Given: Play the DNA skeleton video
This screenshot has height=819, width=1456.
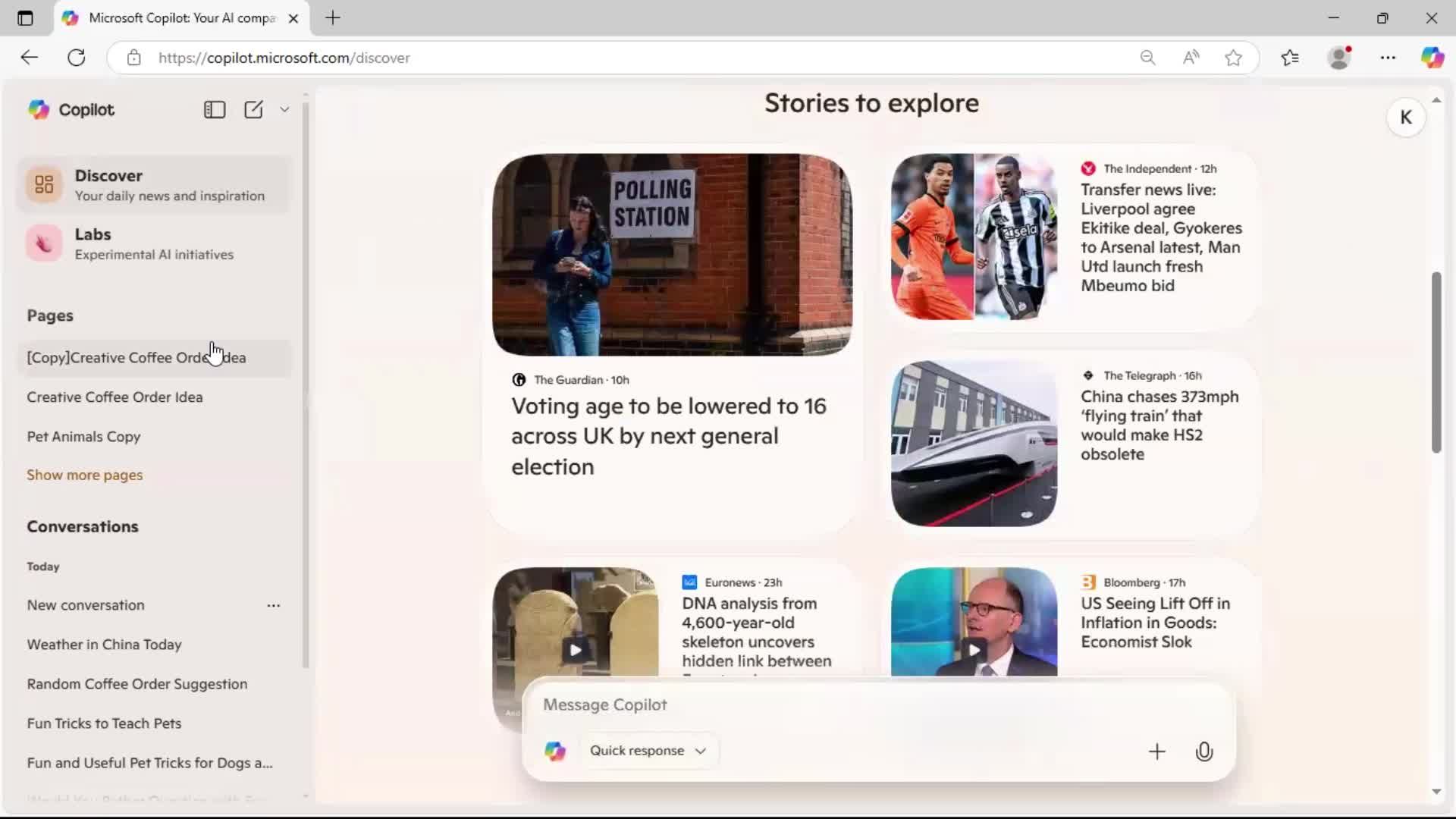Looking at the screenshot, I should click(x=576, y=650).
